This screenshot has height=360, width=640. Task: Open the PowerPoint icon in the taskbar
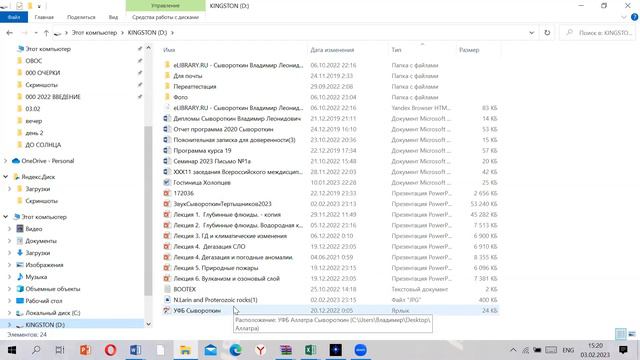tap(85, 350)
